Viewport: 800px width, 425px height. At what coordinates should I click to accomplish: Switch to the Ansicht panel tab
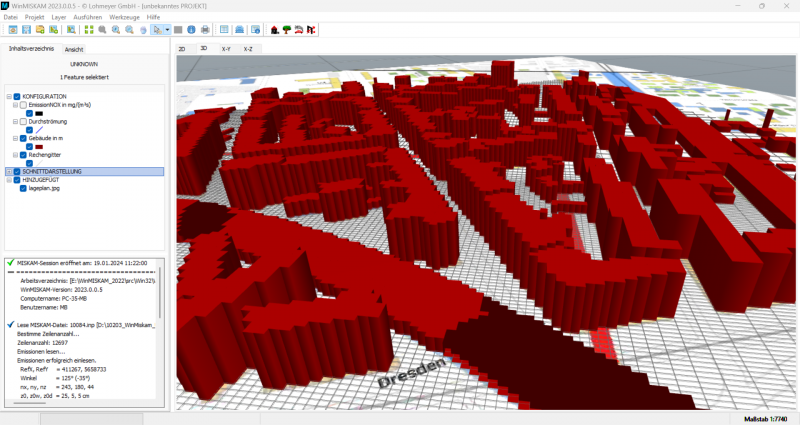click(74, 49)
